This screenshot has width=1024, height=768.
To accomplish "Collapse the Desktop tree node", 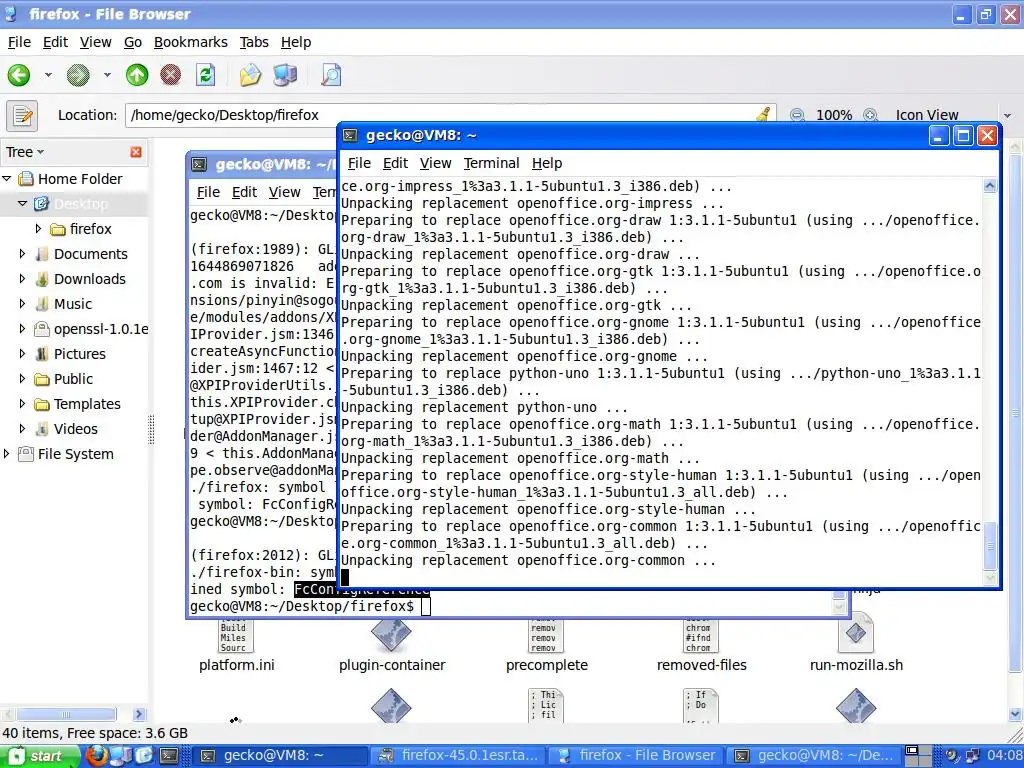I will pos(22,204).
